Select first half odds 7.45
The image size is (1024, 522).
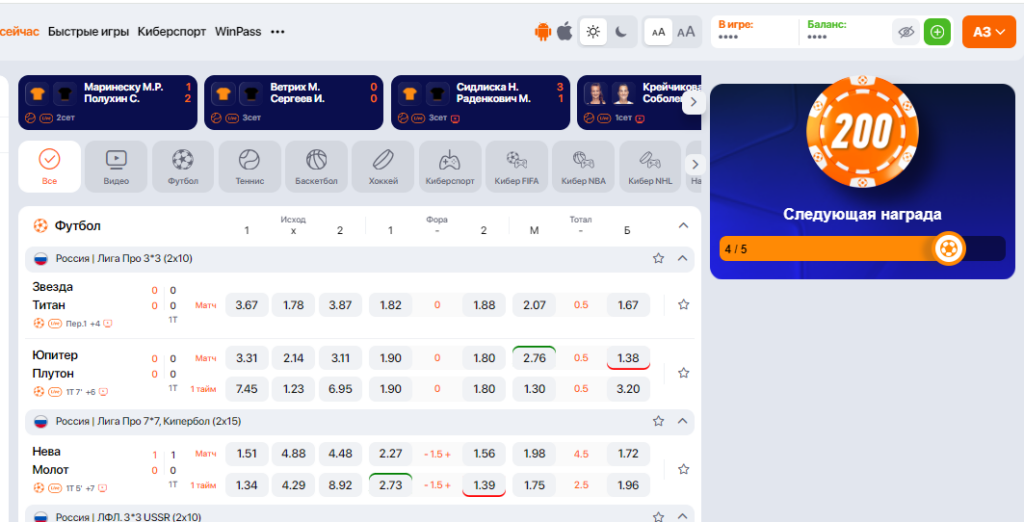pyautogui.click(x=247, y=389)
